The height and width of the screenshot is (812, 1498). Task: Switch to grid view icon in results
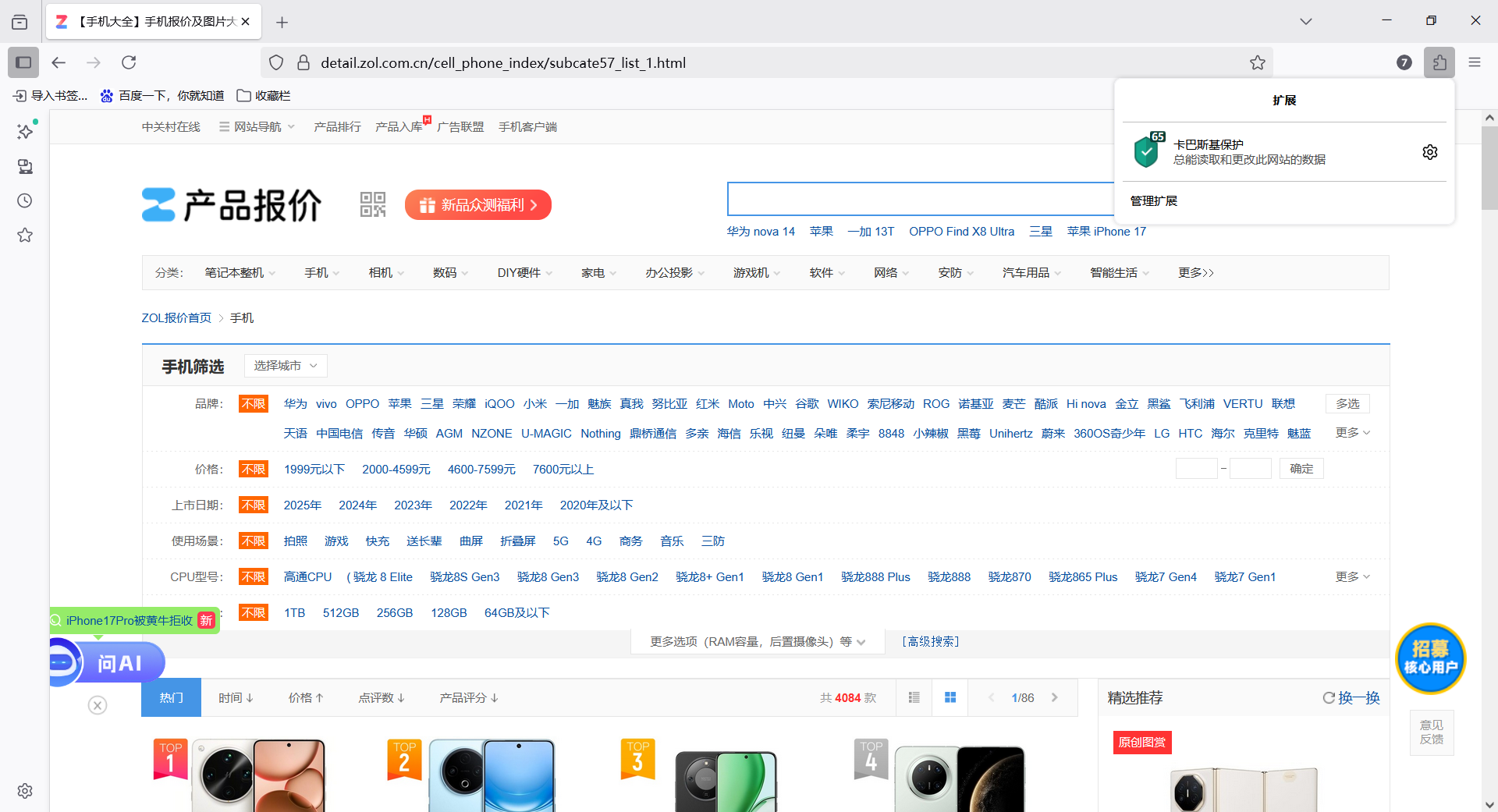(x=950, y=697)
